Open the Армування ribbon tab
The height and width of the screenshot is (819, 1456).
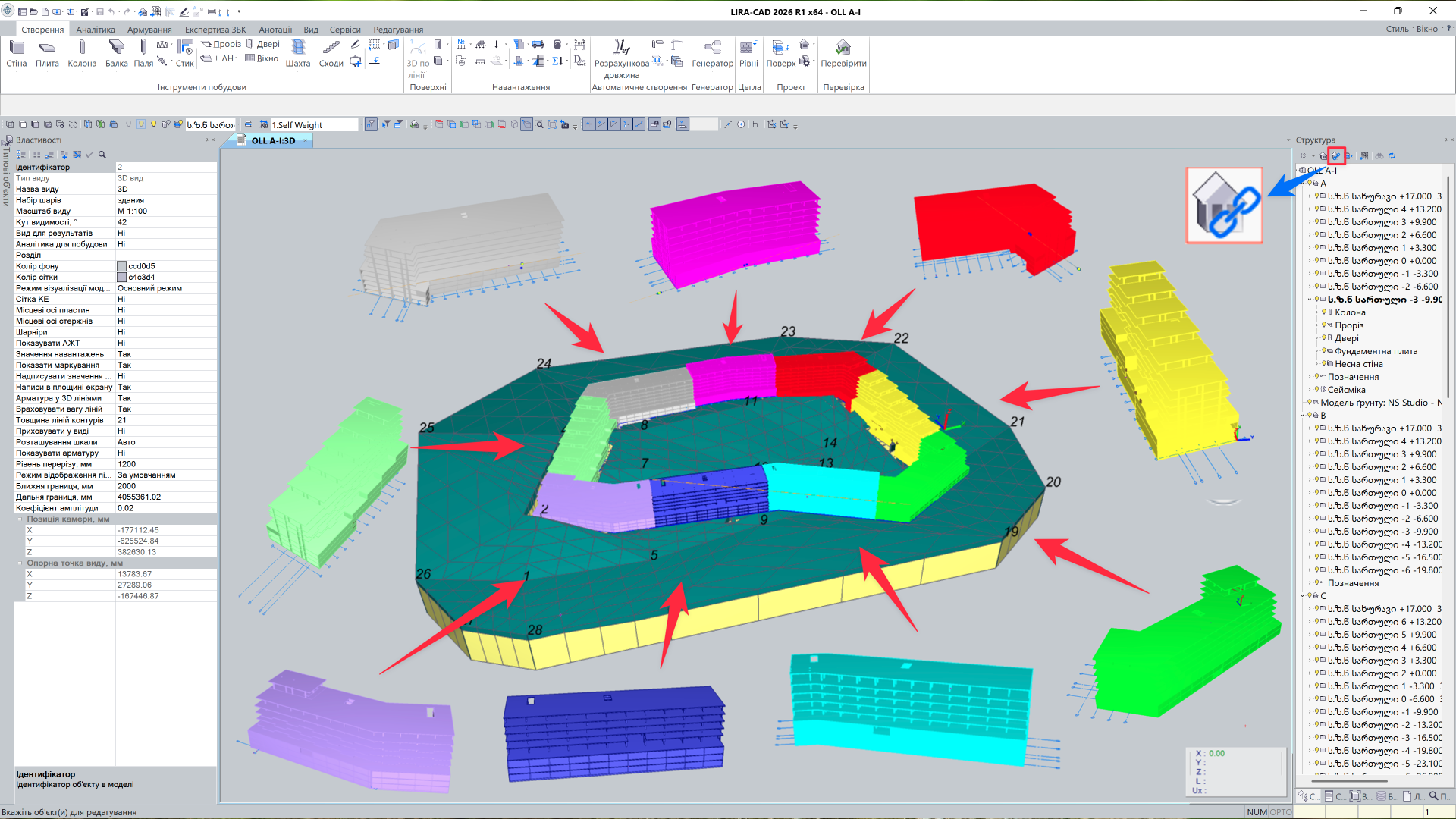tap(149, 30)
